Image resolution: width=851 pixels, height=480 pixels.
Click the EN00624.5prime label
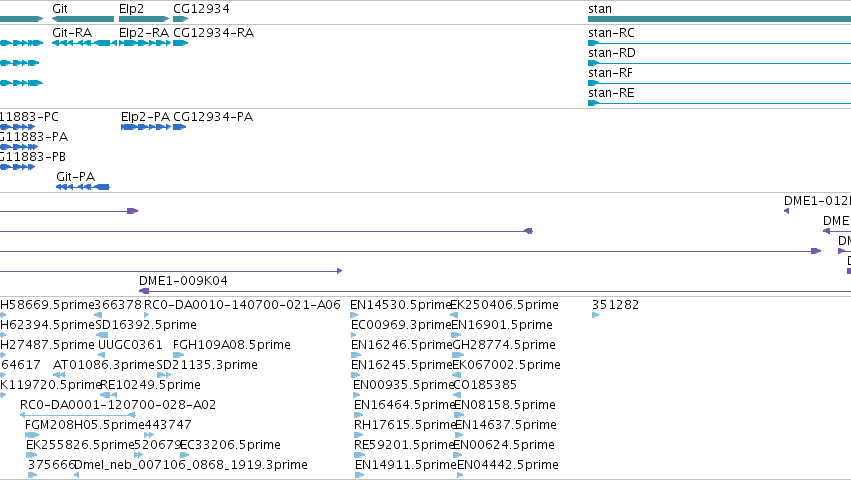504,445
